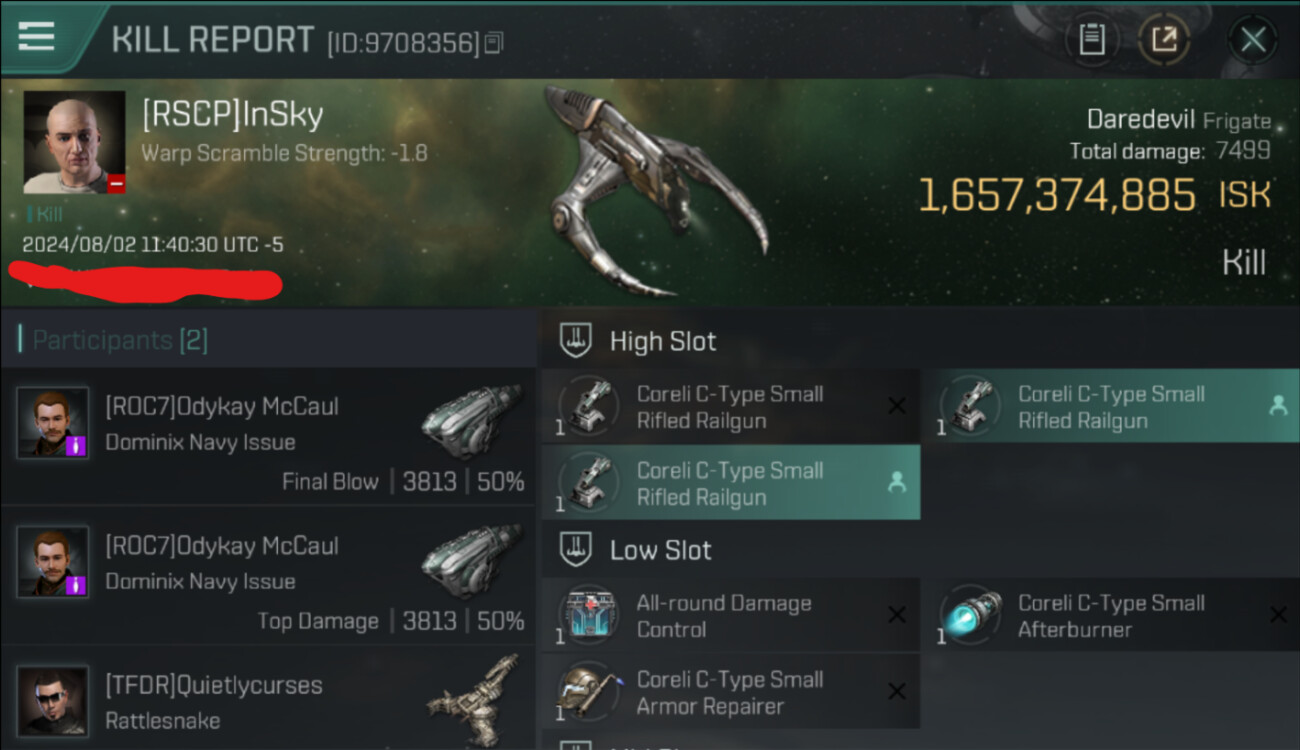Select the Participants [2] header
This screenshot has height=750, width=1300.
[x=120, y=340]
